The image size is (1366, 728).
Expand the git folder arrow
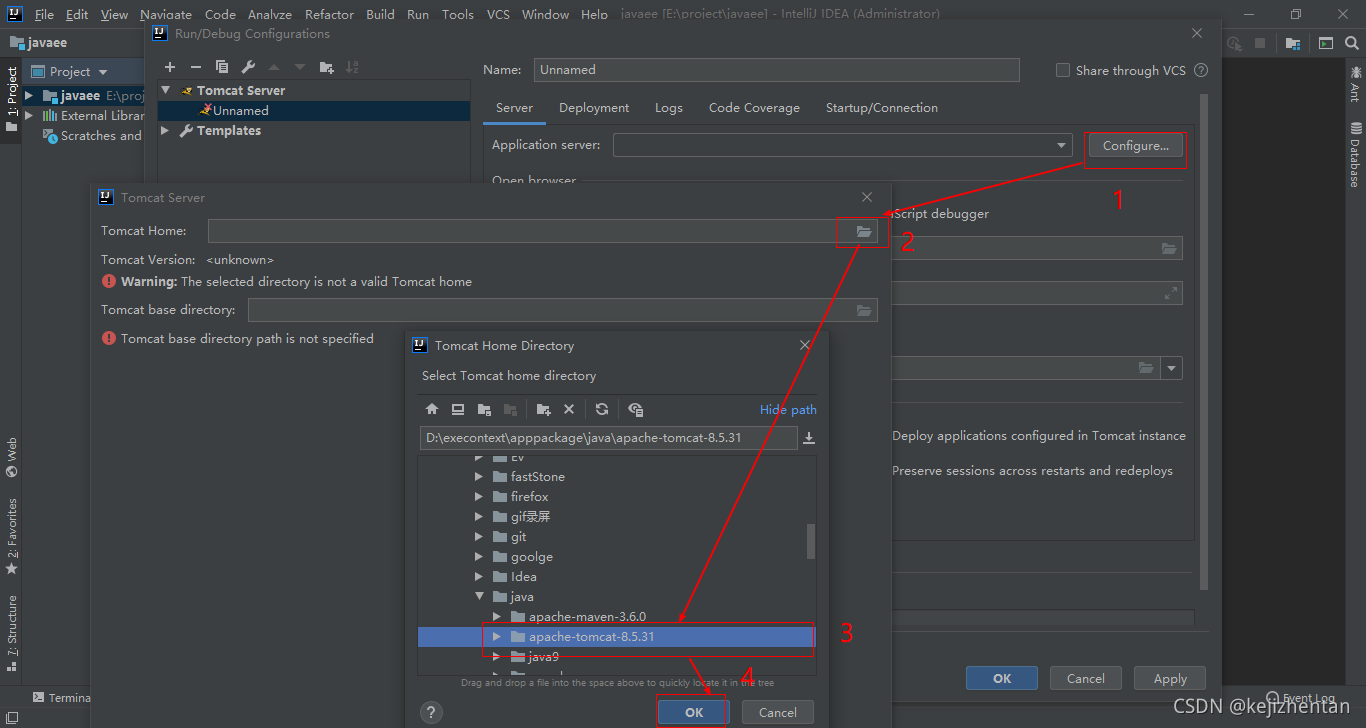click(479, 536)
